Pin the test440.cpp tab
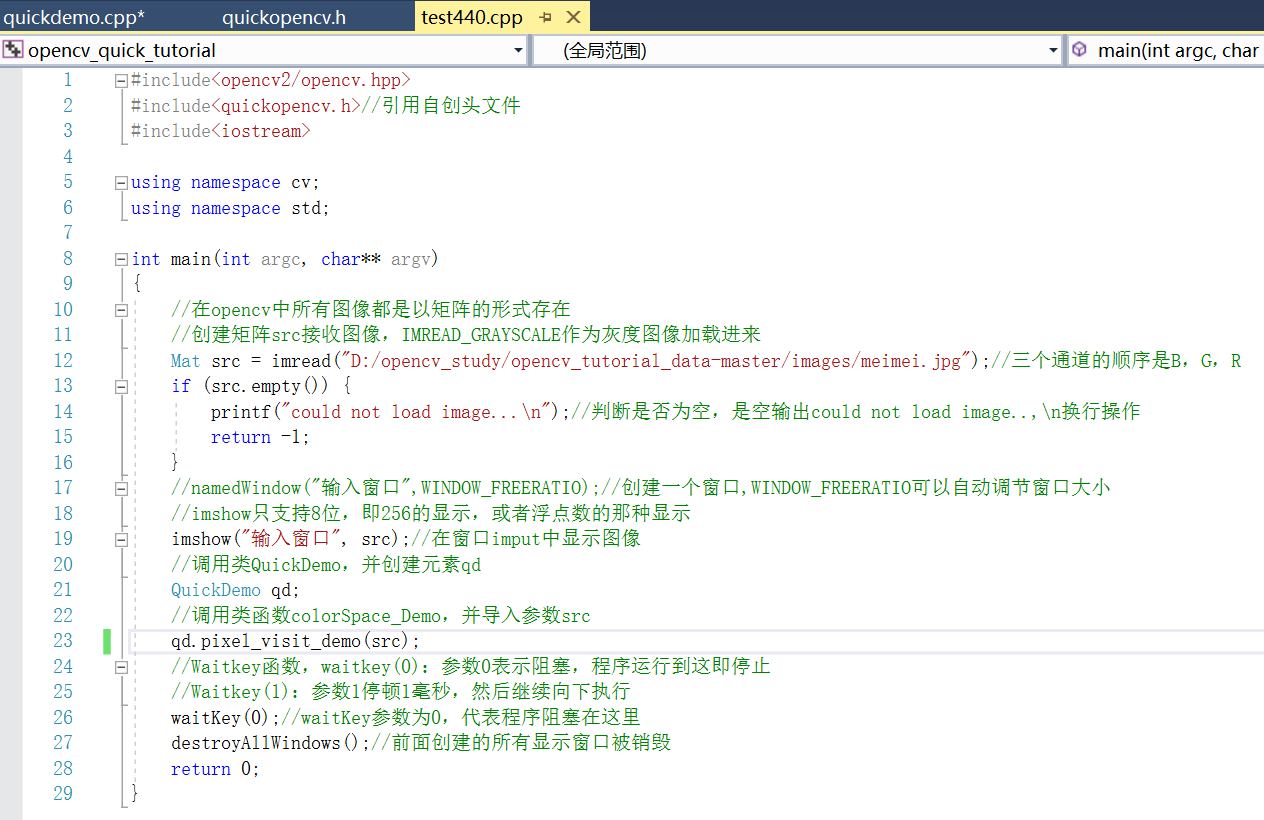Image resolution: width=1264 pixels, height=820 pixels. pos(545,17)
